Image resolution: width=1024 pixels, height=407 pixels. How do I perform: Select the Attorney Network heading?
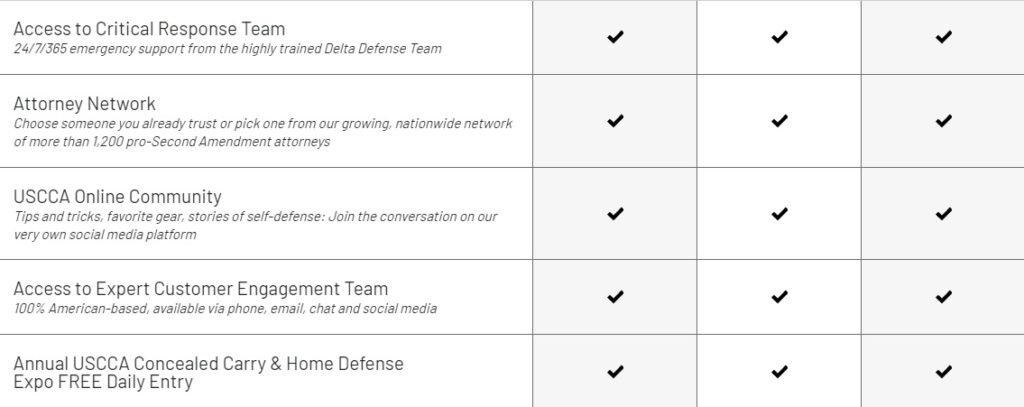pyautogui.click(x=84, y=104)
